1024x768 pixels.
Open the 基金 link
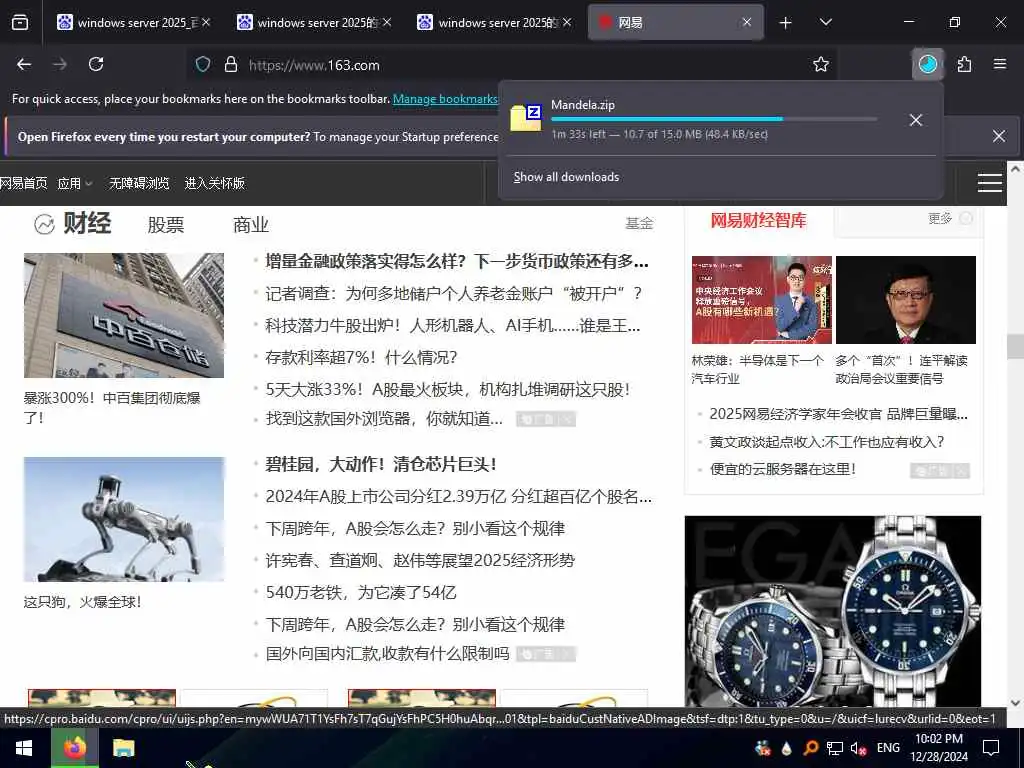tap(639, 223)
